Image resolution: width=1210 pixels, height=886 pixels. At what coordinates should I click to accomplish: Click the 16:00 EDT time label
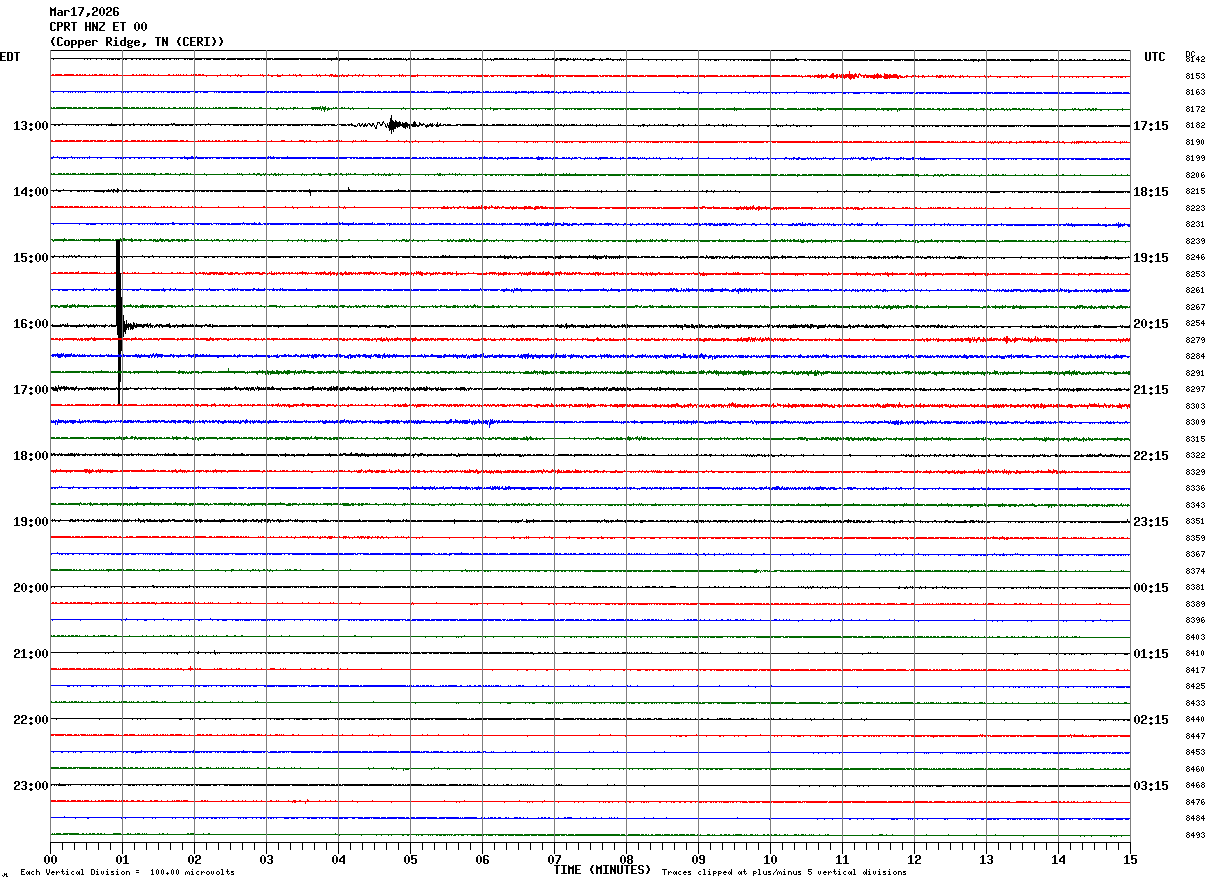tap(30, 324)
